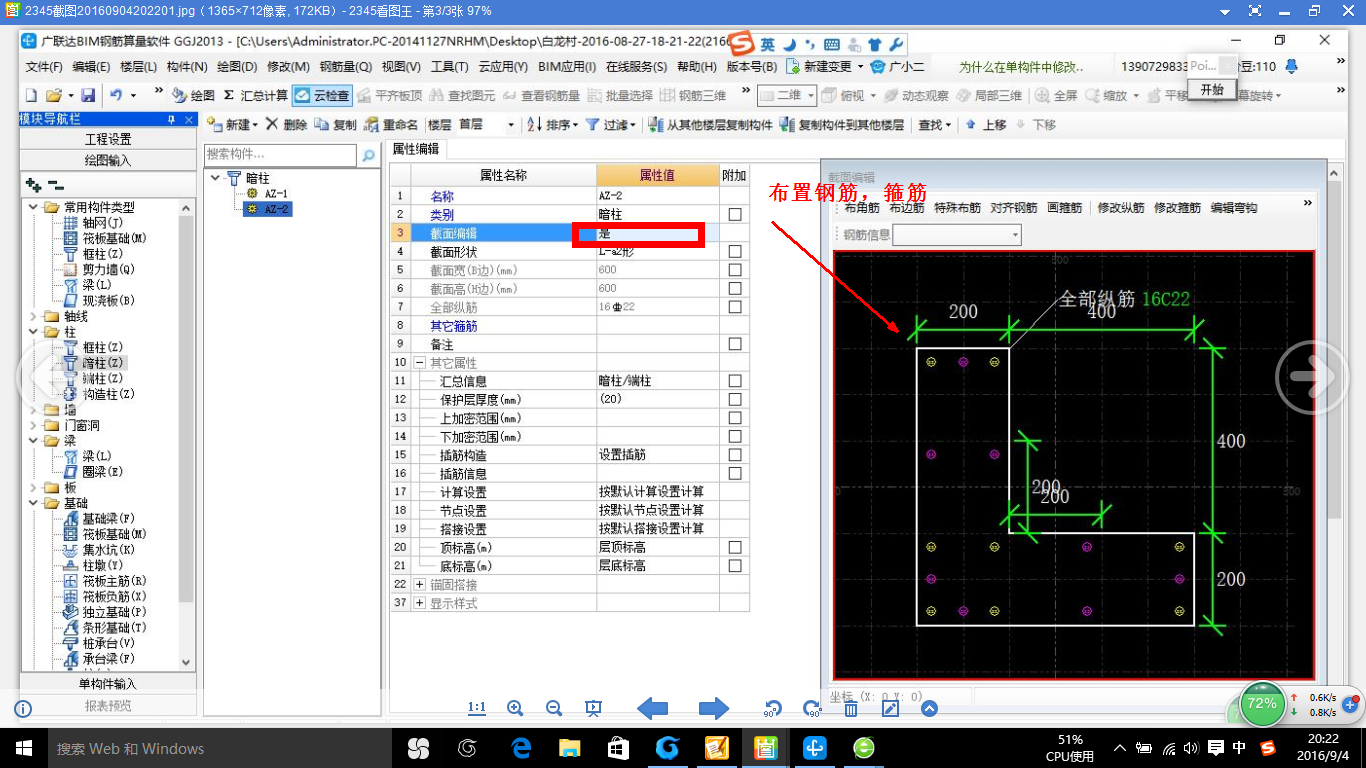
Task: Click the 上移 up arrow button
Action: 987,125
